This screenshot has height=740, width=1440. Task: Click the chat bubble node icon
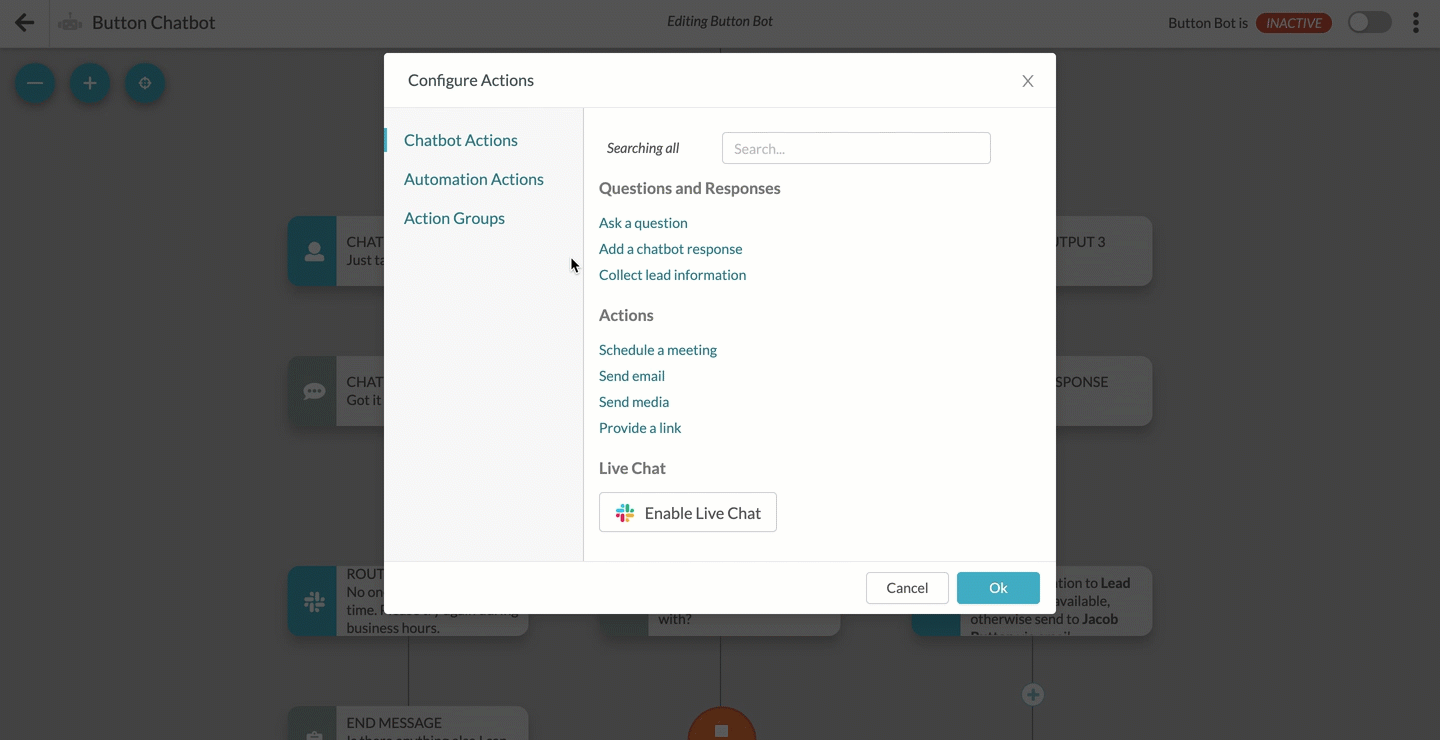[x=314, y=391]
